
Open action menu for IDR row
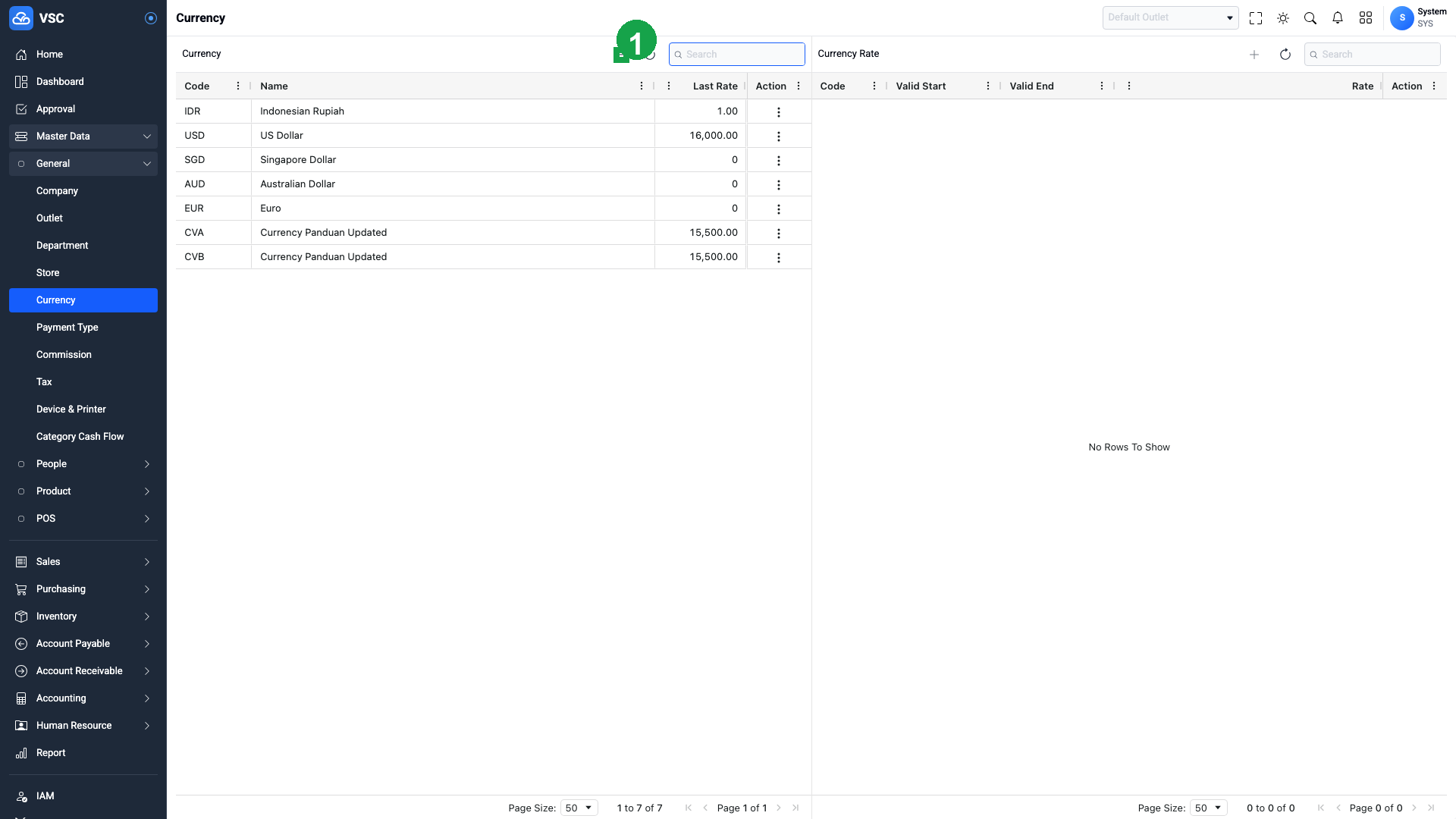point(779,112)
